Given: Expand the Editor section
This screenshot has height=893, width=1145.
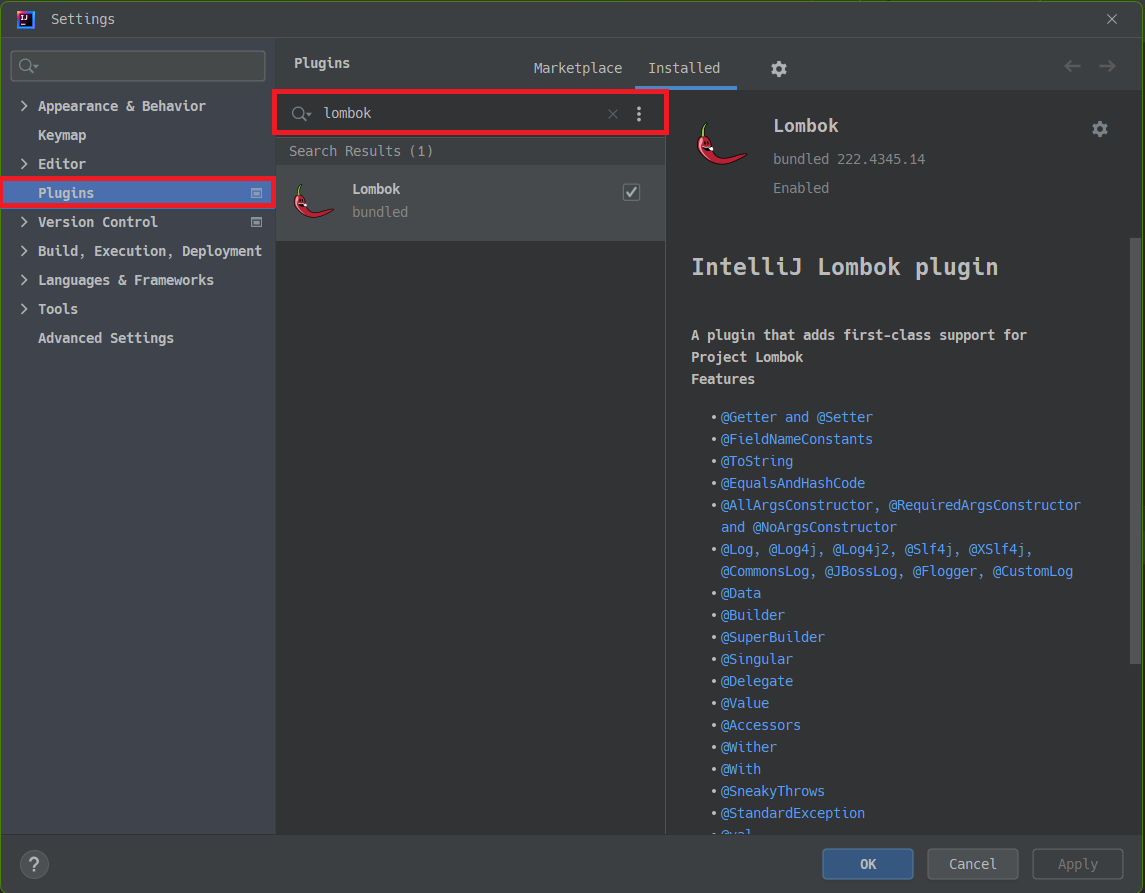Looking at the screenshot, I should tap(24, 164).
